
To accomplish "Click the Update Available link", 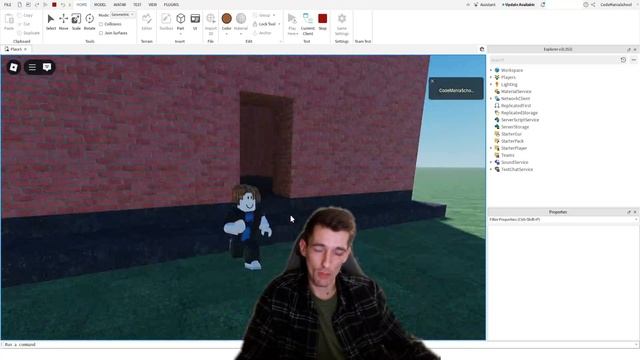I will (518, 4).
